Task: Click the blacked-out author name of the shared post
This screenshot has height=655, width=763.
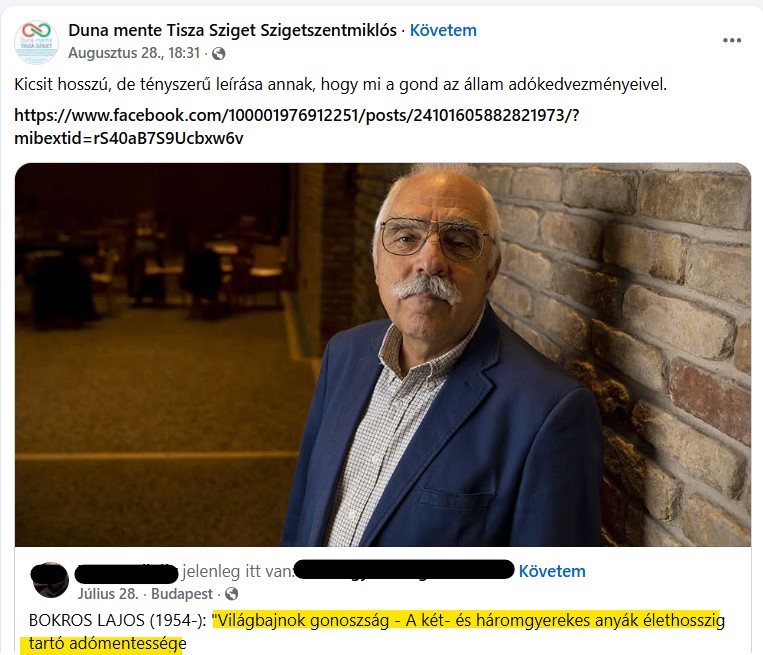Action: pos(127,574)
